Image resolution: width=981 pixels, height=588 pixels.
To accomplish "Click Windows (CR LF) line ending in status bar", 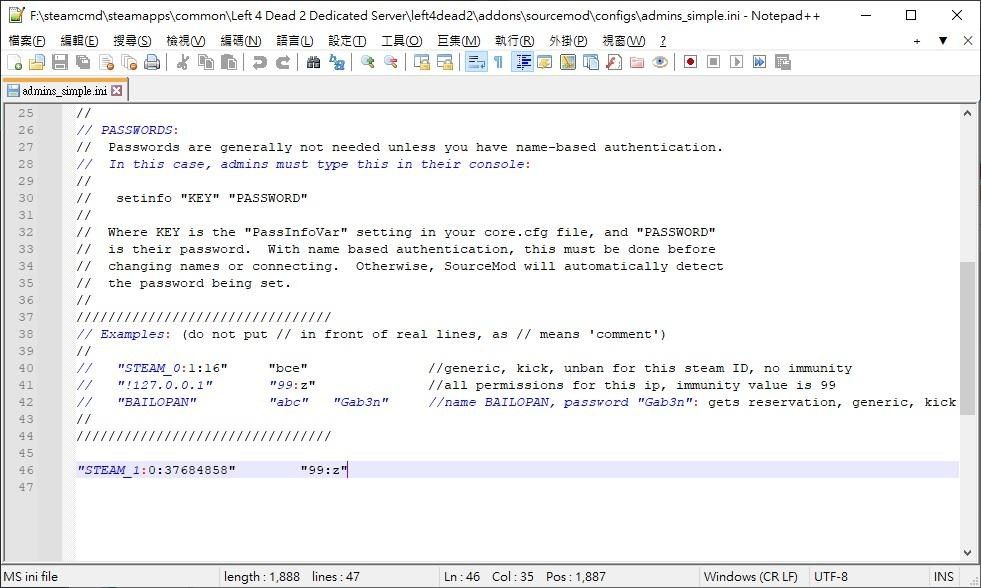I will [x=750, y=577].
